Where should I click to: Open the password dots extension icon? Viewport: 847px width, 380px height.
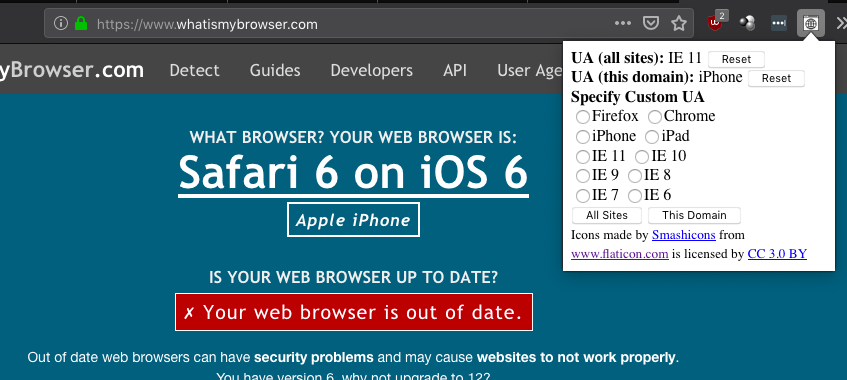778,23
